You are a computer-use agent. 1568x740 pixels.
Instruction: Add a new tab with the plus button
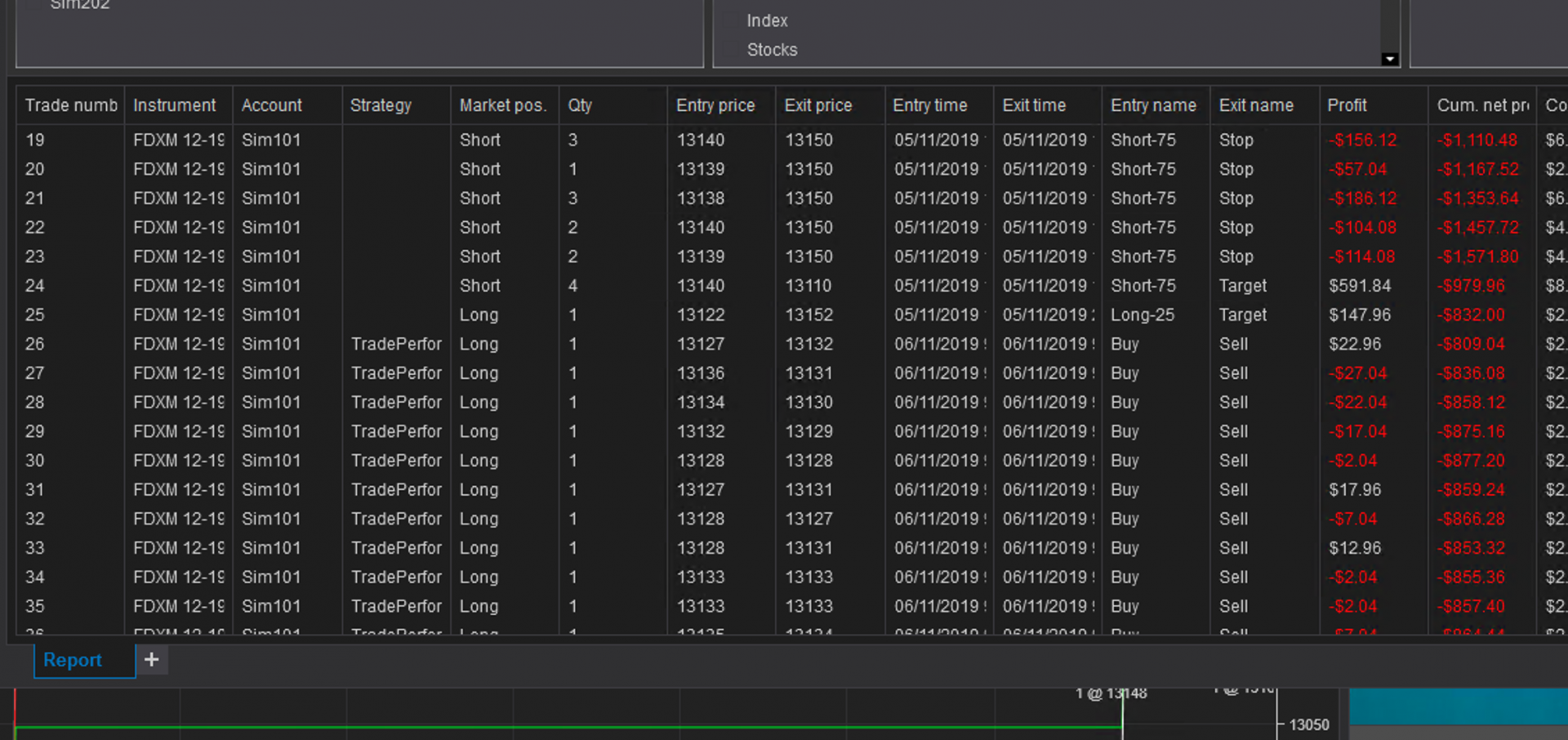[x=152, y=660]
